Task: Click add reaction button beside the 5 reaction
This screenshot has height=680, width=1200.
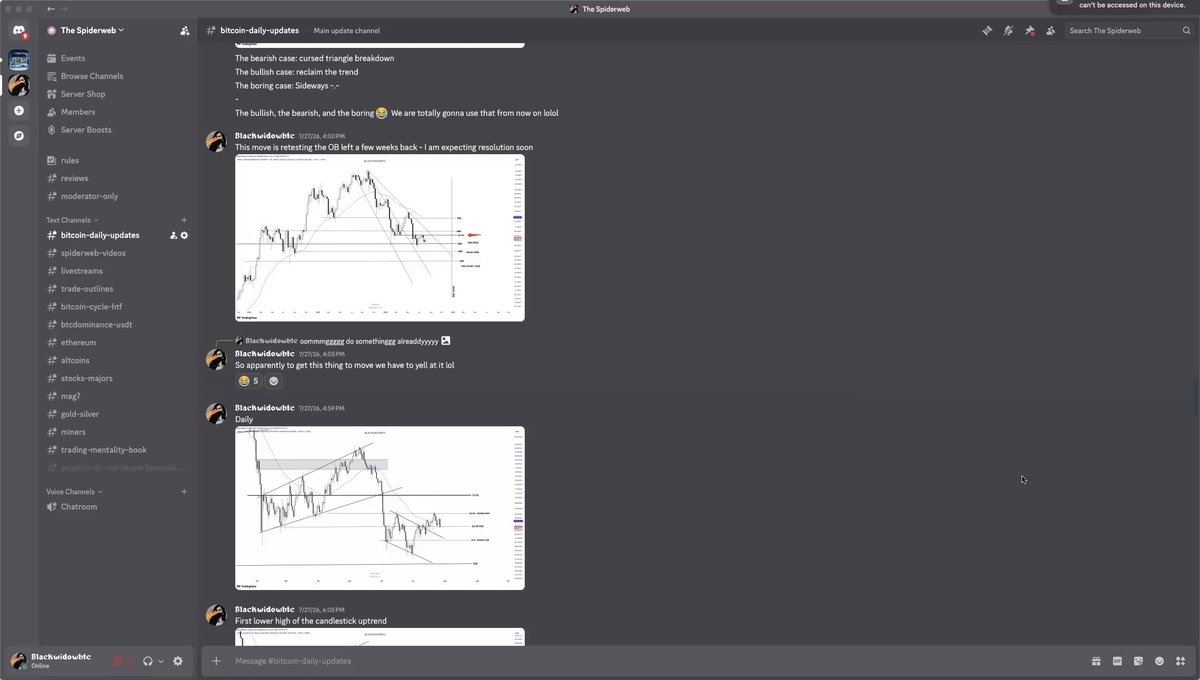Action: click(274, 381)
